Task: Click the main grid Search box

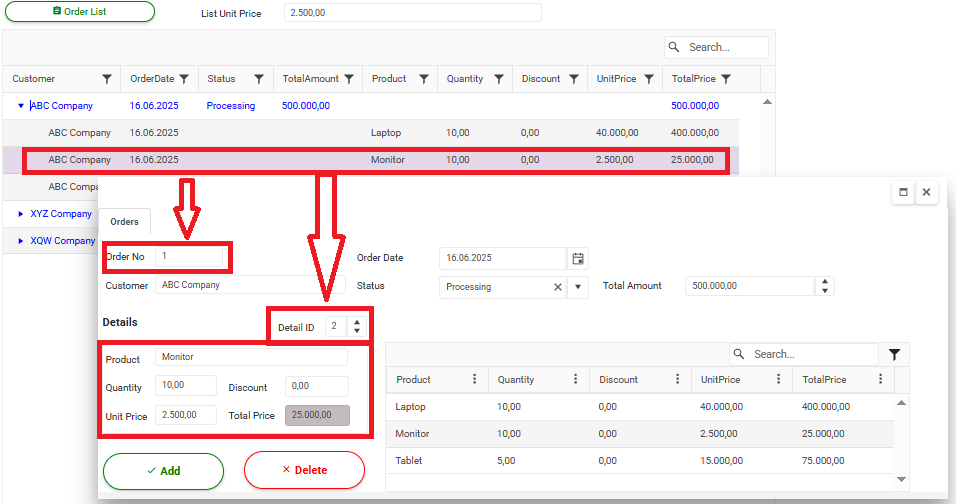Action: 716,47
